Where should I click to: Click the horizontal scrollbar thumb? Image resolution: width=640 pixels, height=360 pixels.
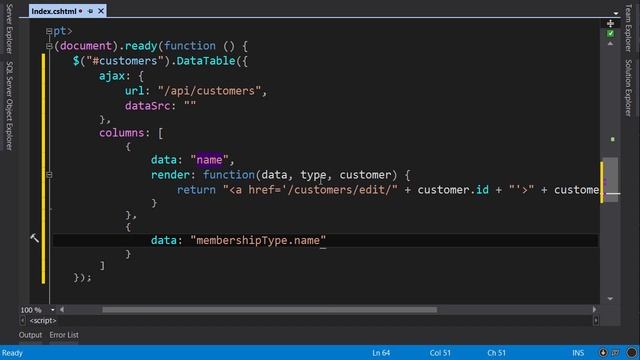coord(269,310)
